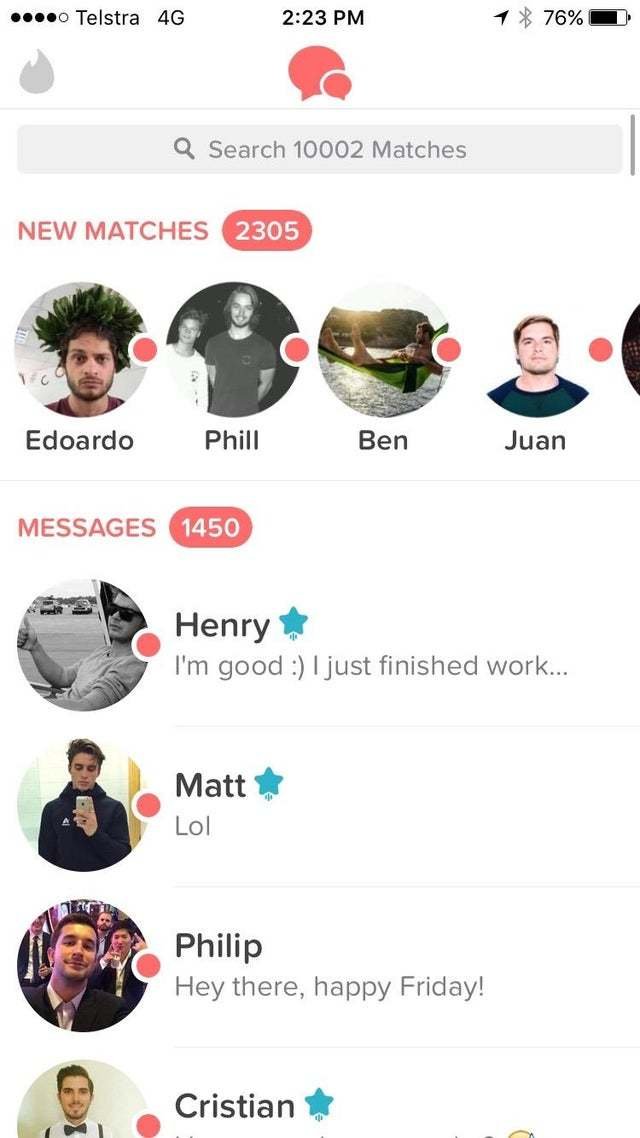The image size is (640, 1138).
Task: Tap the blue Super Like star beside Henry
Action: (294, 625)
